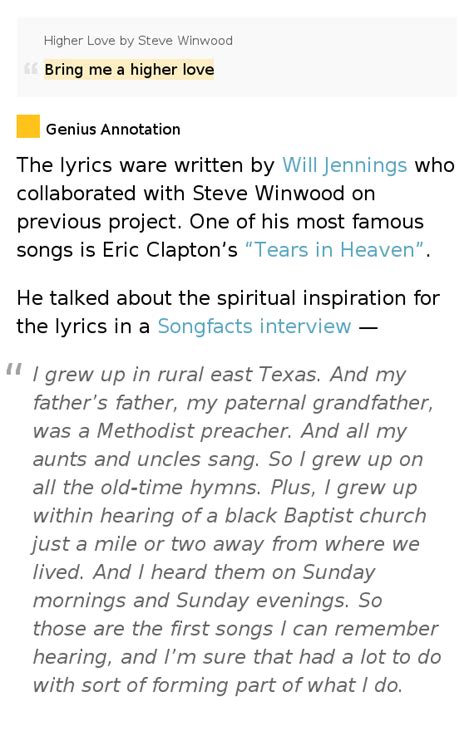Click "The lyrics ware written by" text
The width and height of the screenshot is (474, 736).
145,165
